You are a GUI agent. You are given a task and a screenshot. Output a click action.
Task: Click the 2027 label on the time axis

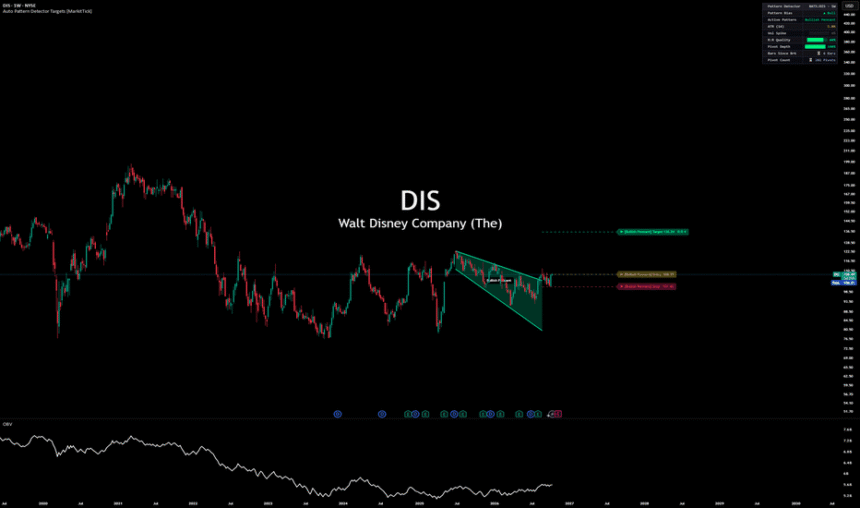point(569,503)
